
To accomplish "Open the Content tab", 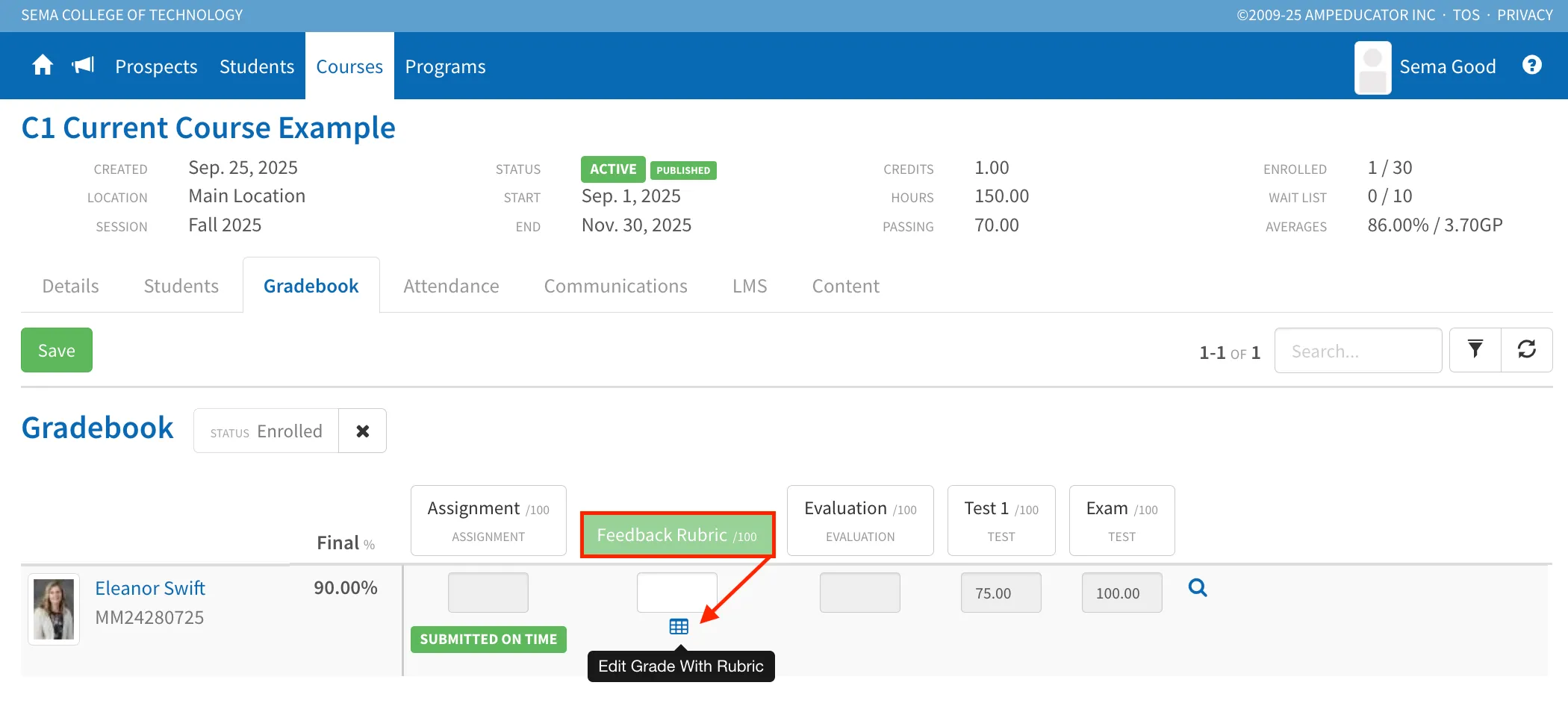I will [845, 286].
